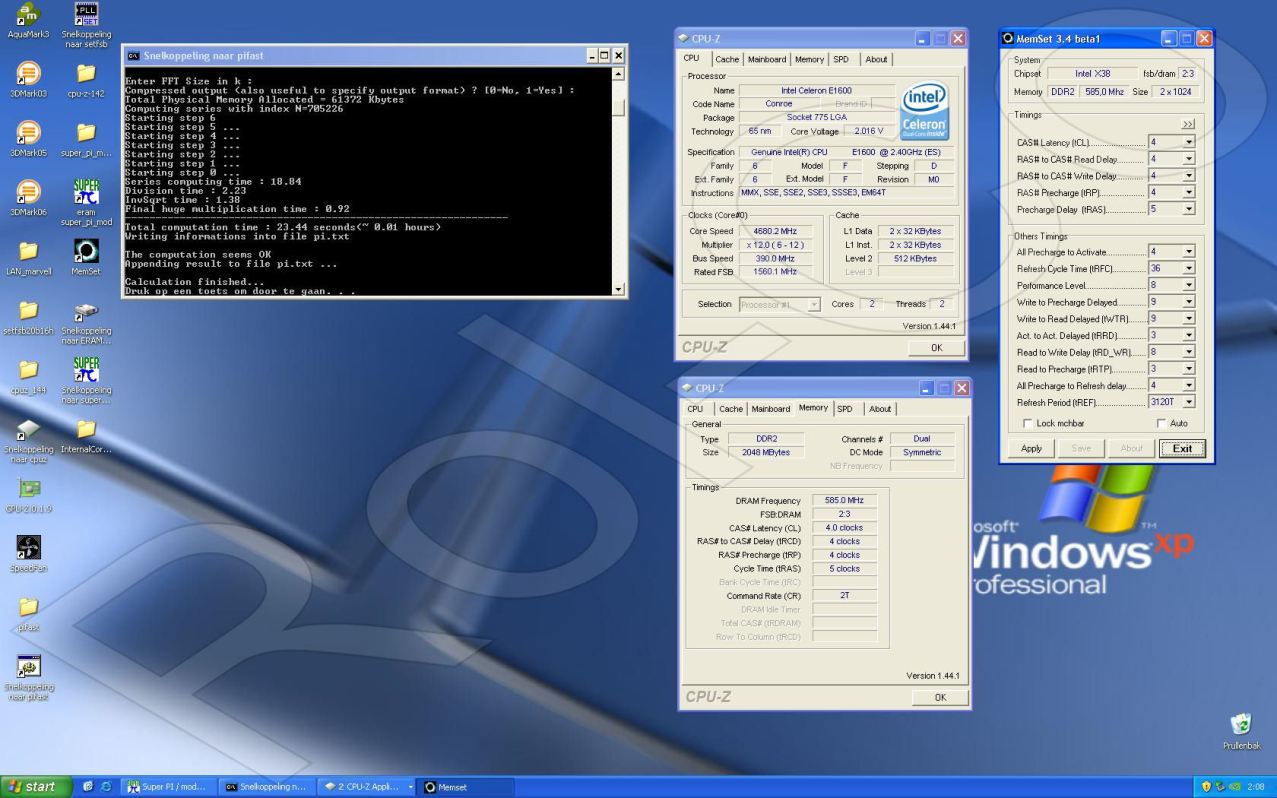This screenshot has height=798, width=1277.
Task: Open the AquaMark3 desktop shortcut
Action: pos(28,20)
